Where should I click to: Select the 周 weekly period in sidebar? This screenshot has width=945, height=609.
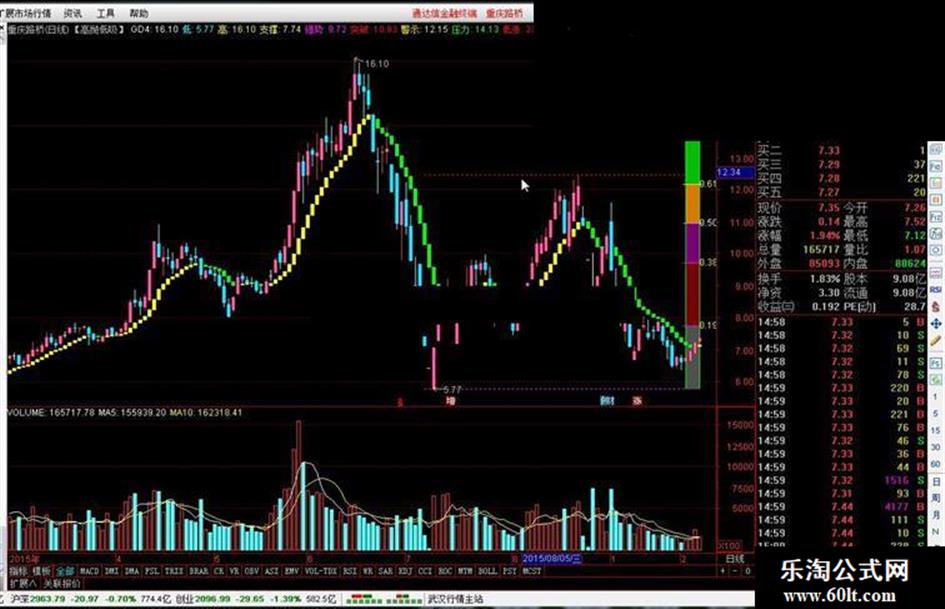pos(936,498)
